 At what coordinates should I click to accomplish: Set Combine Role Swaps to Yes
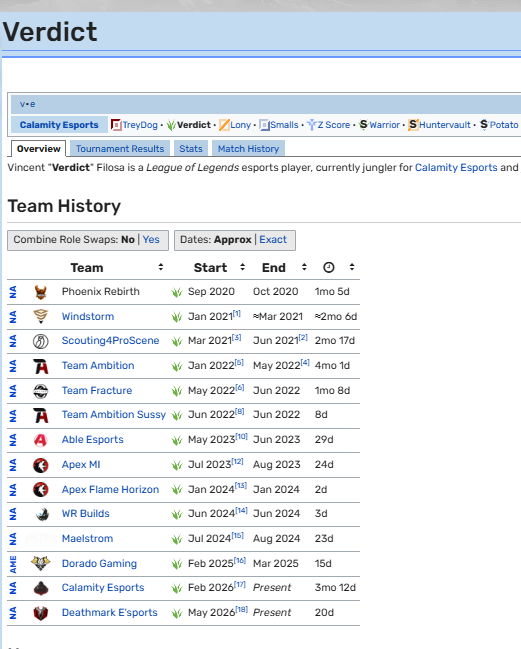click(x=151, y=240)
